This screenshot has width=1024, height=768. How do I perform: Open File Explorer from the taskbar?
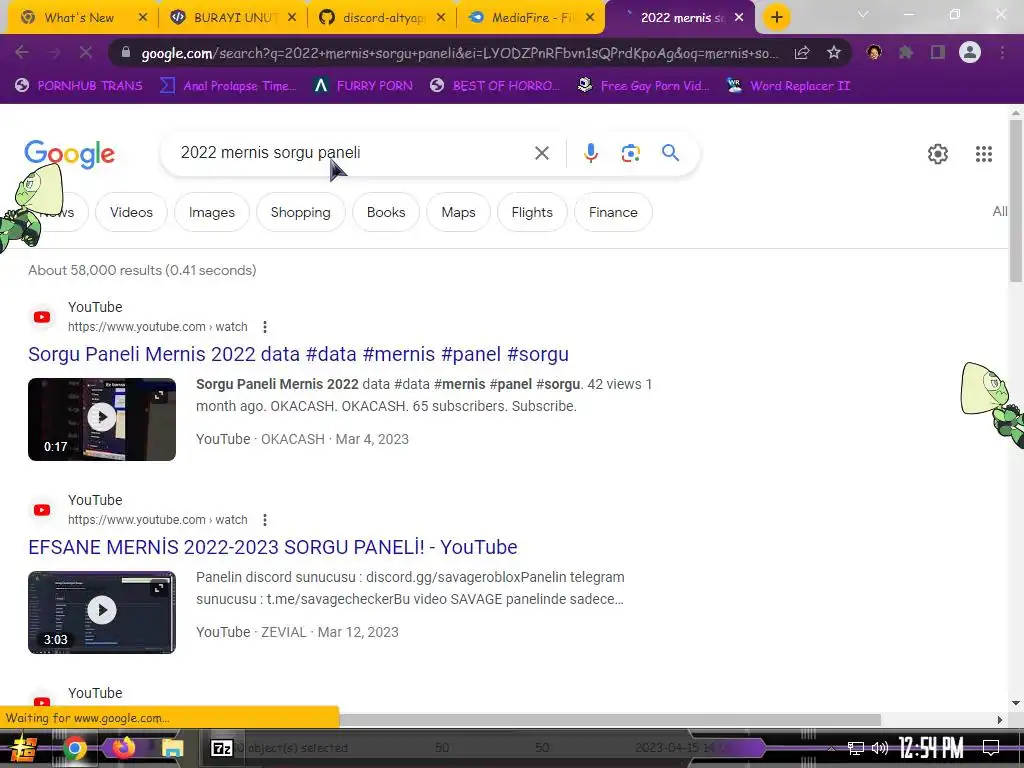coord(172,748)
